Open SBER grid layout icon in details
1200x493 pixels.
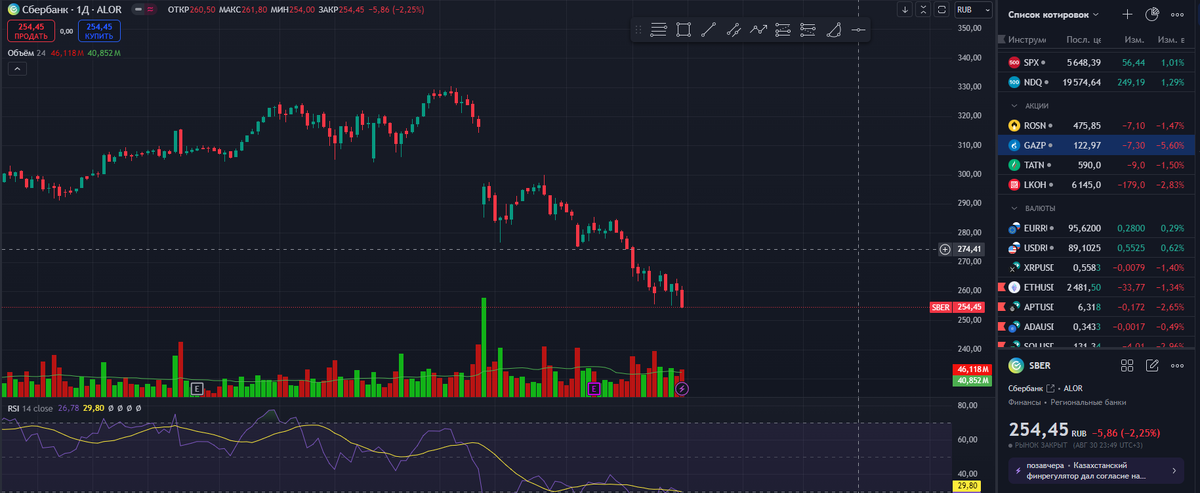pos(1127,366)
